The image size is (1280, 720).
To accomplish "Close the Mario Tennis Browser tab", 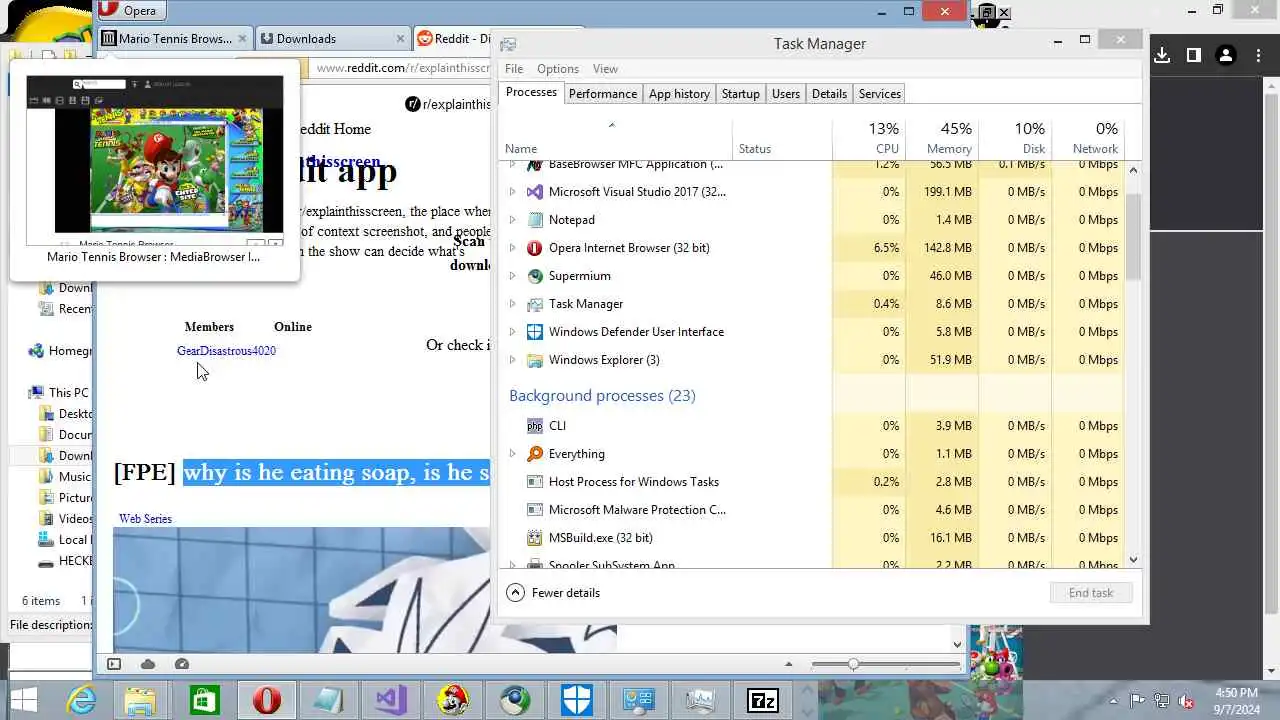I will pos(241,39).
